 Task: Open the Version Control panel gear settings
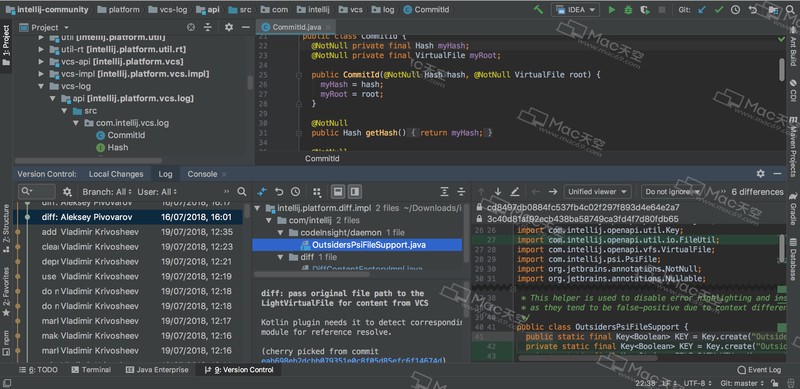[761, 174]
